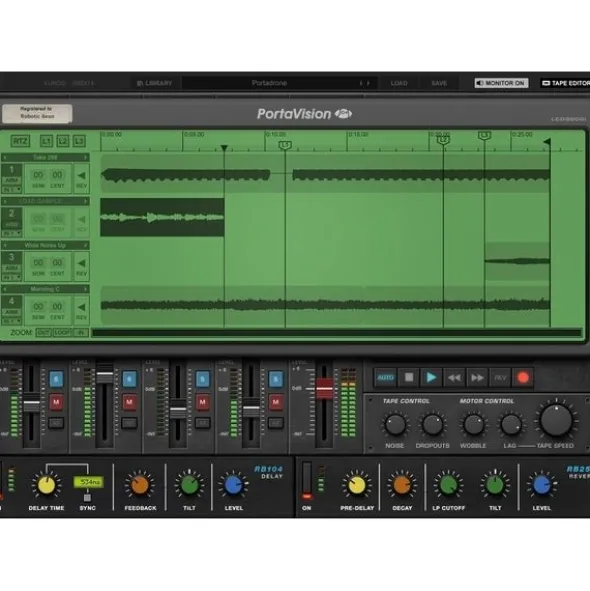Toggle the Monitor On button

point(501,83)
